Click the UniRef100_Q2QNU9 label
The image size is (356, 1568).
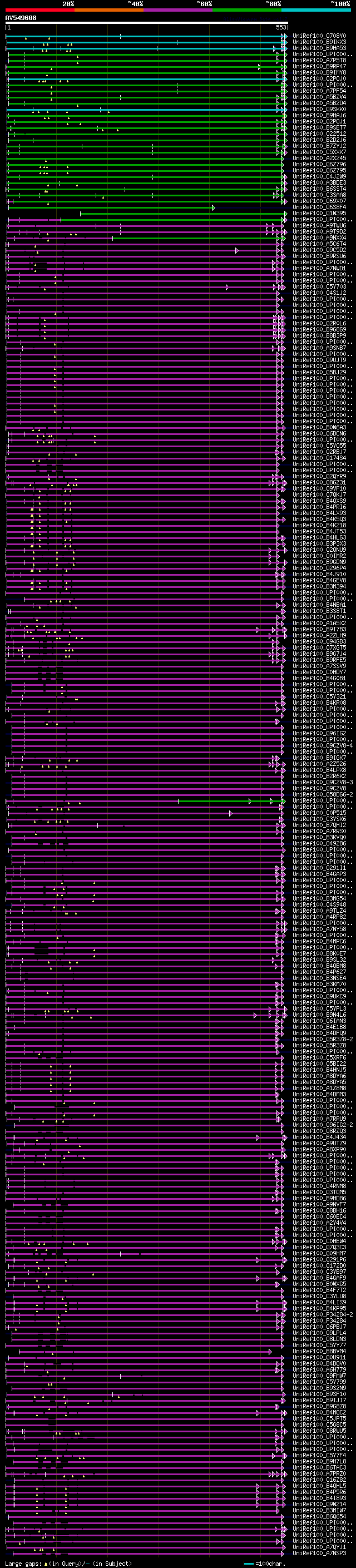pos(319,550)
